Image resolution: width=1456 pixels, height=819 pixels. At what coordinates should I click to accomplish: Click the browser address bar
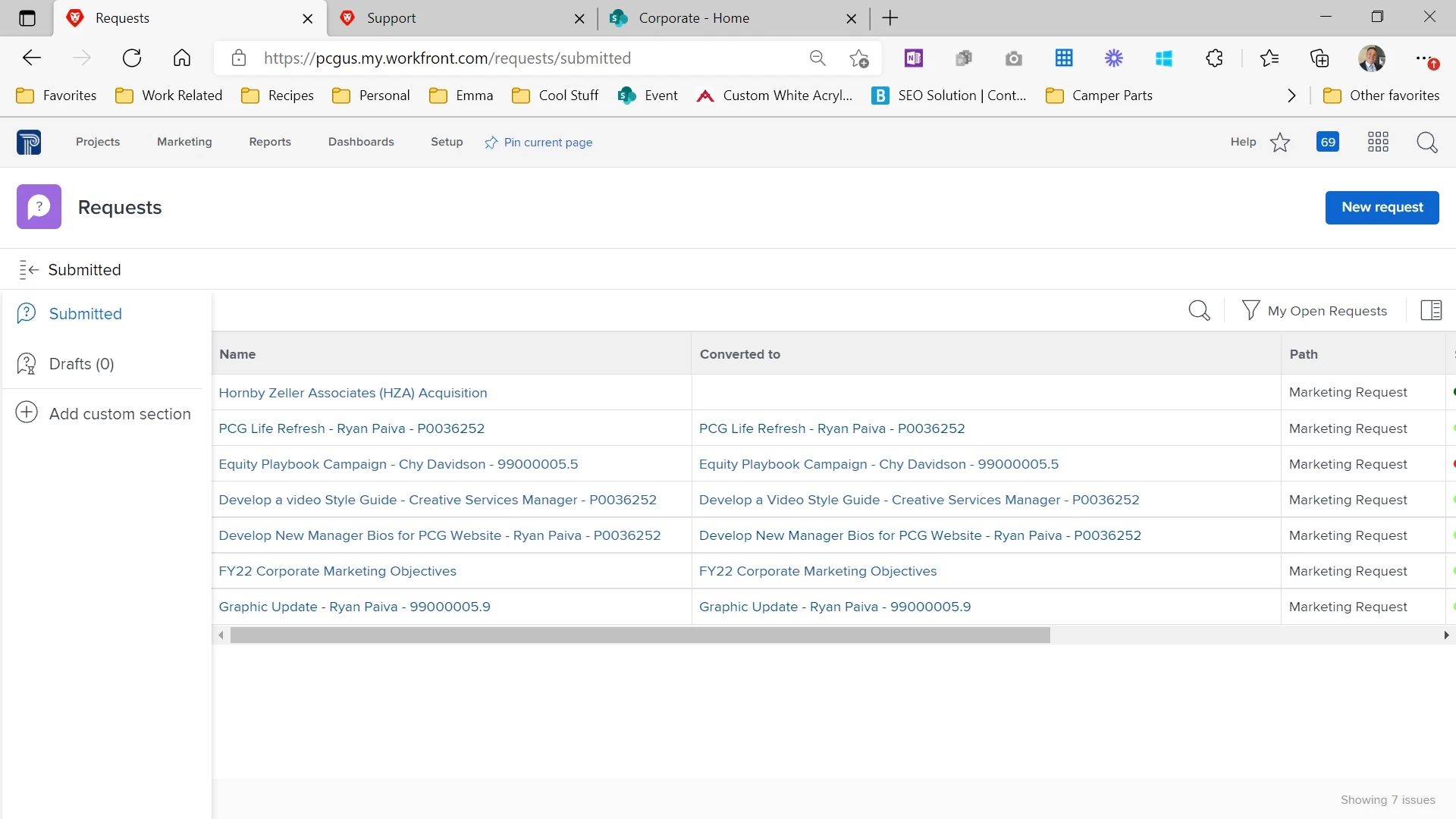tap(523, 58)
